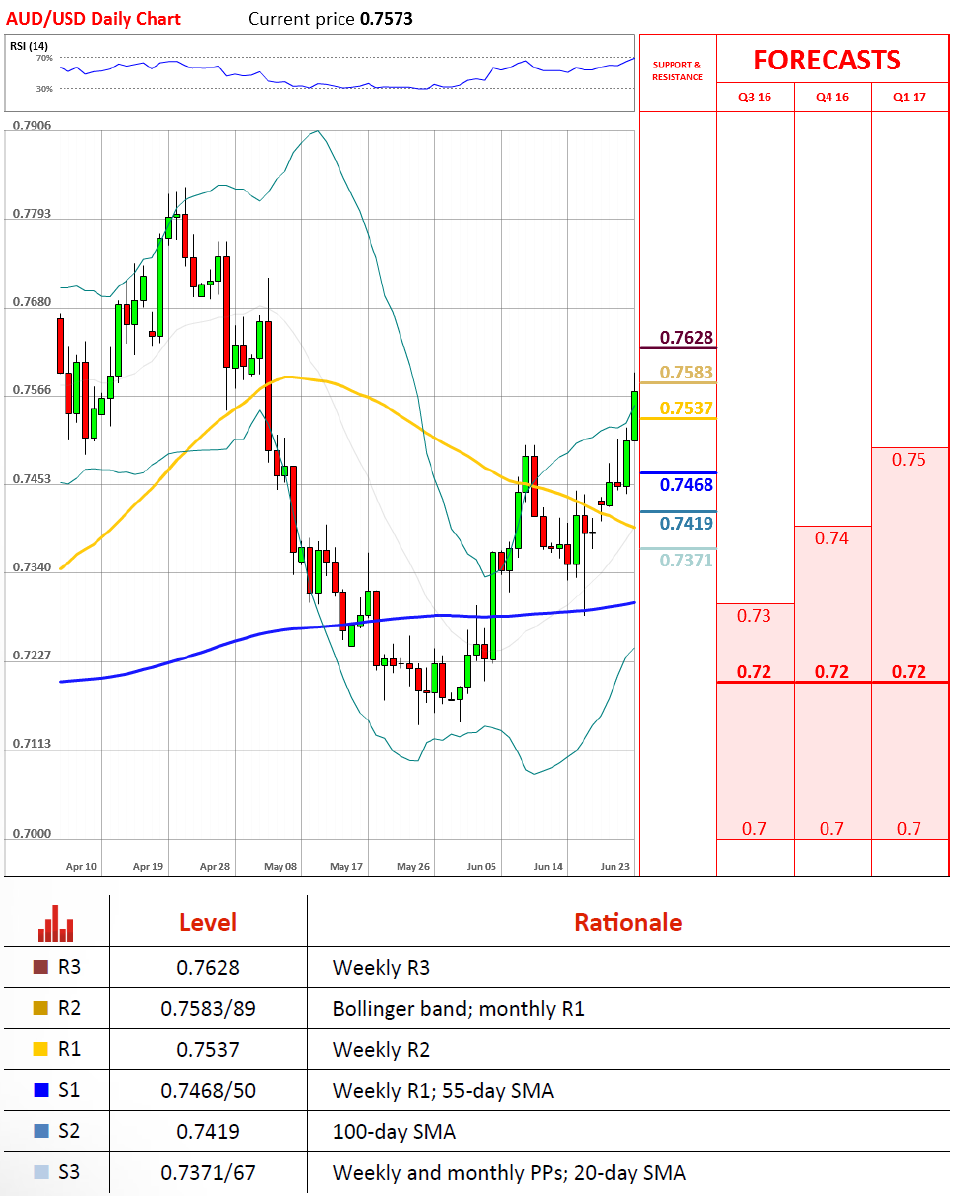958x1196 pixels.
Task: Click the AUD/USD Daily Chart title
Action: (93, 18)
